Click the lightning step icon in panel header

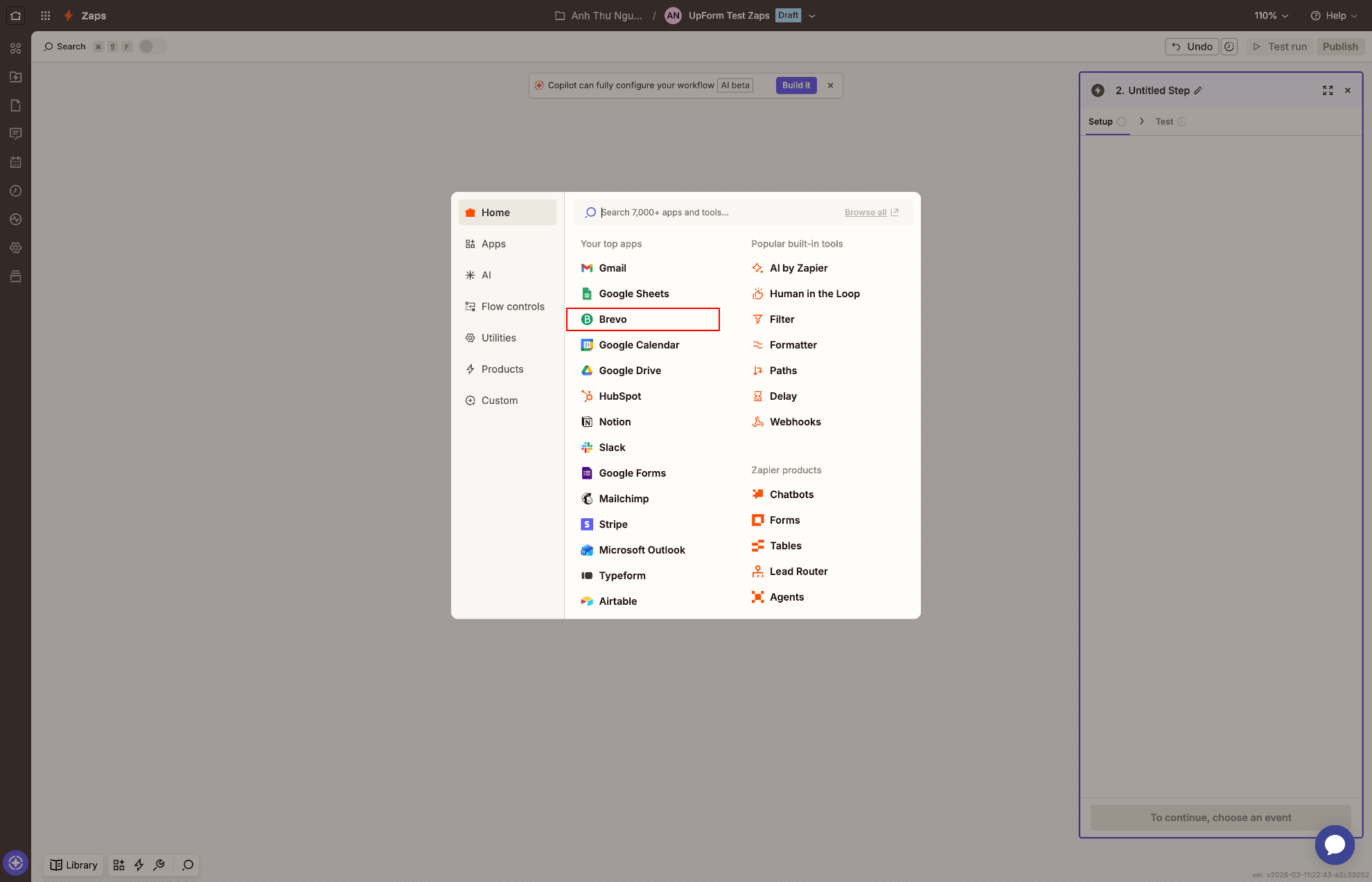1098,91
